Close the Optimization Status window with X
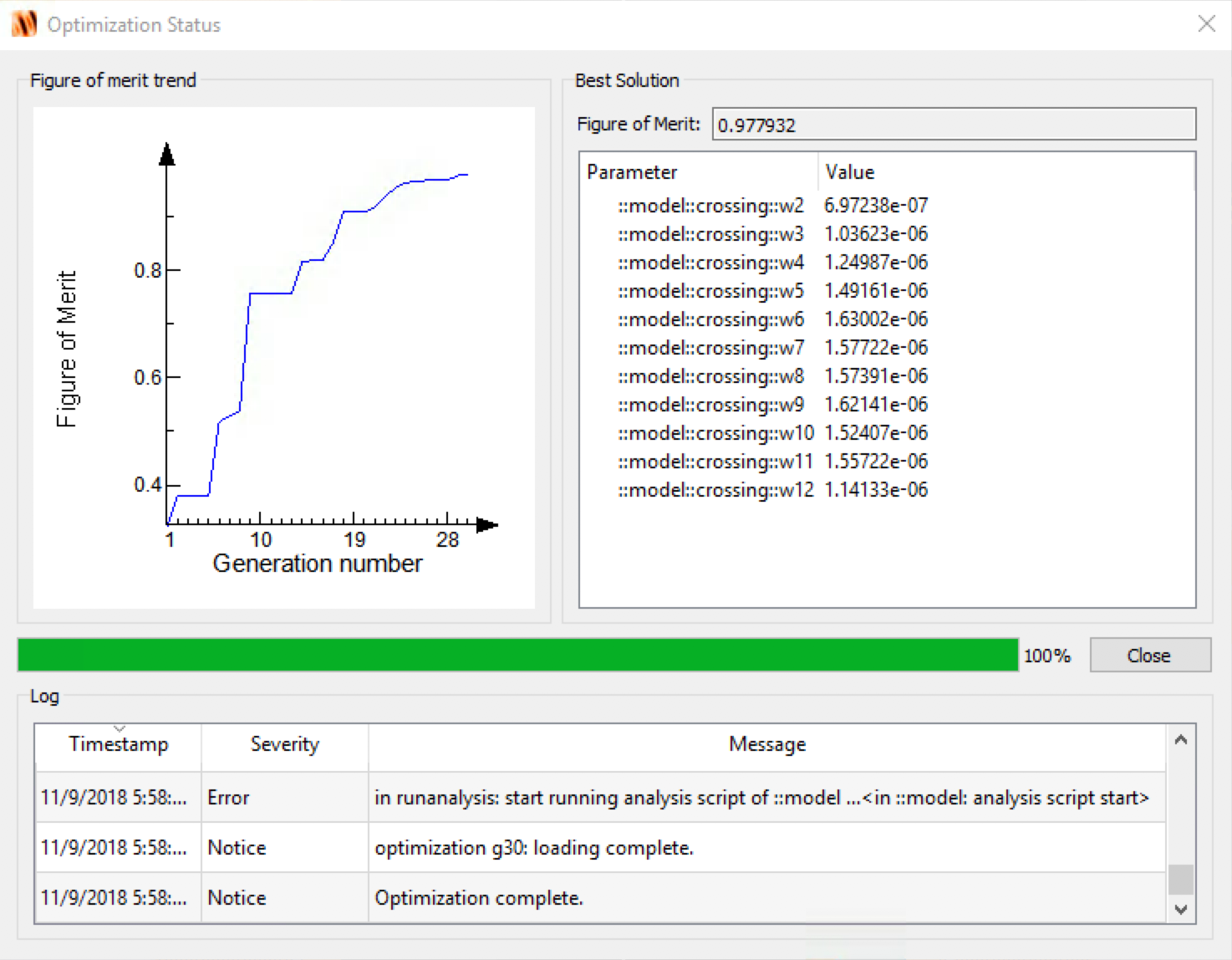The width and height of the screenshot is (1232, 960). point(1206,24)
